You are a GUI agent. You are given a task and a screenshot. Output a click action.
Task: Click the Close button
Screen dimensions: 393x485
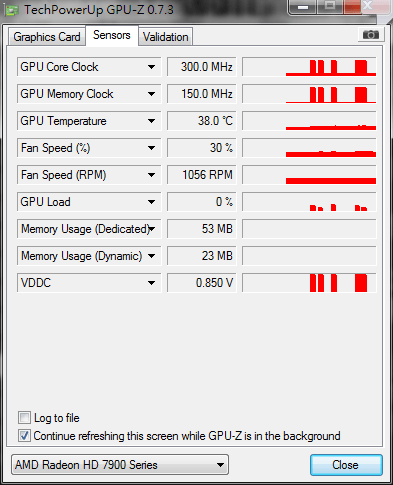coord(346,465)
